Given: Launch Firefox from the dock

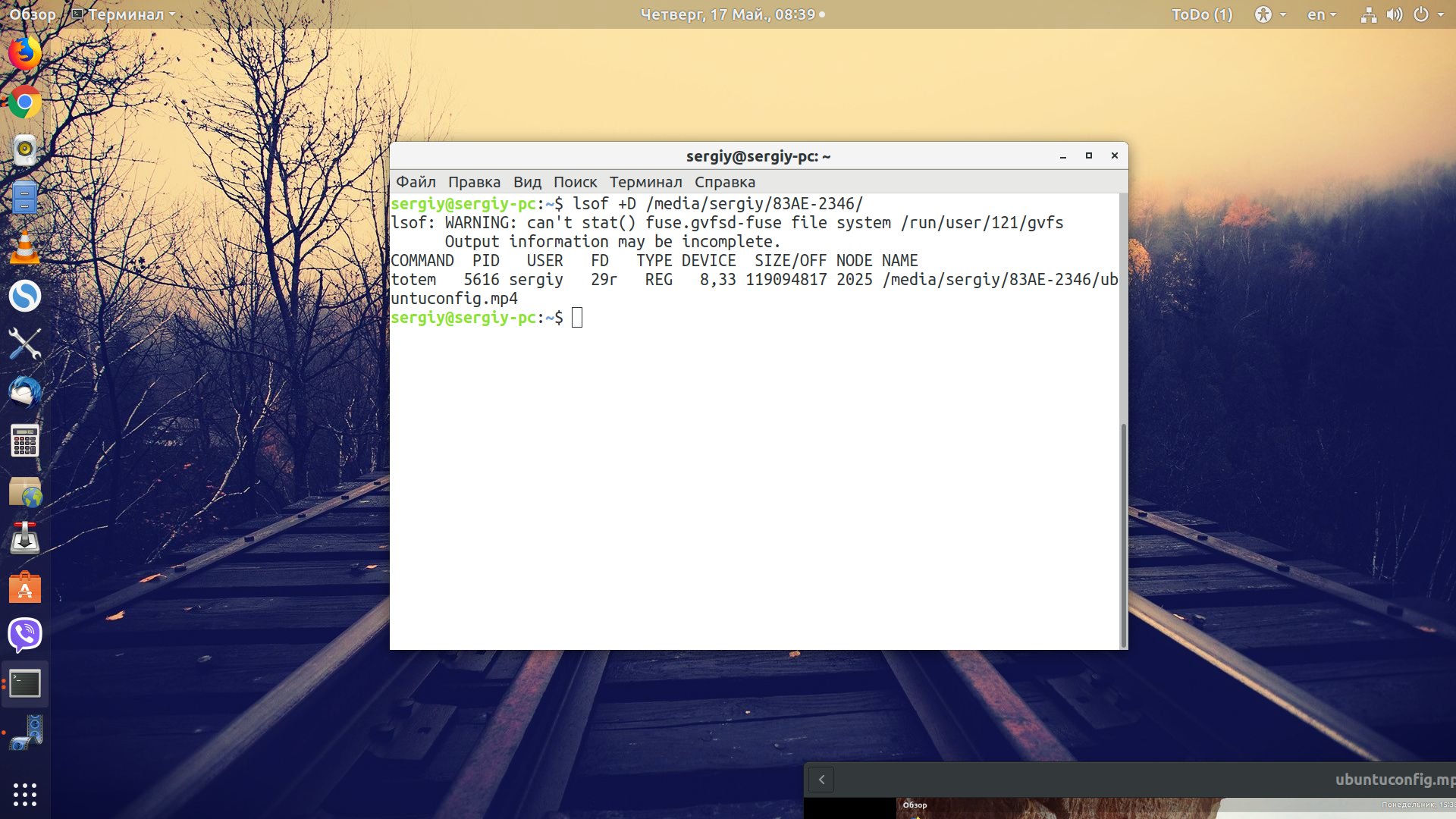Looking at the screenshot, I should click(x=25, y=53).
